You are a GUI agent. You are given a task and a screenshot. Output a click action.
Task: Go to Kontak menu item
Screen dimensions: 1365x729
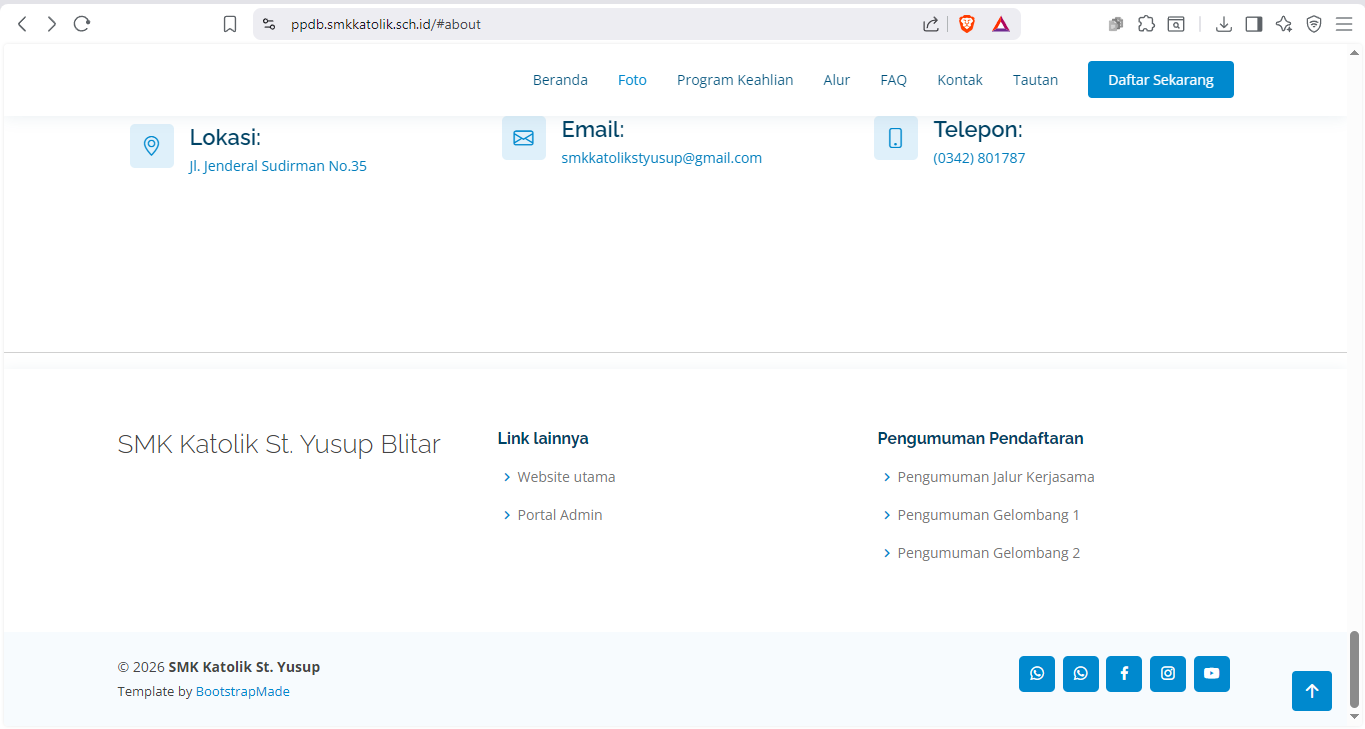[960, 80]
